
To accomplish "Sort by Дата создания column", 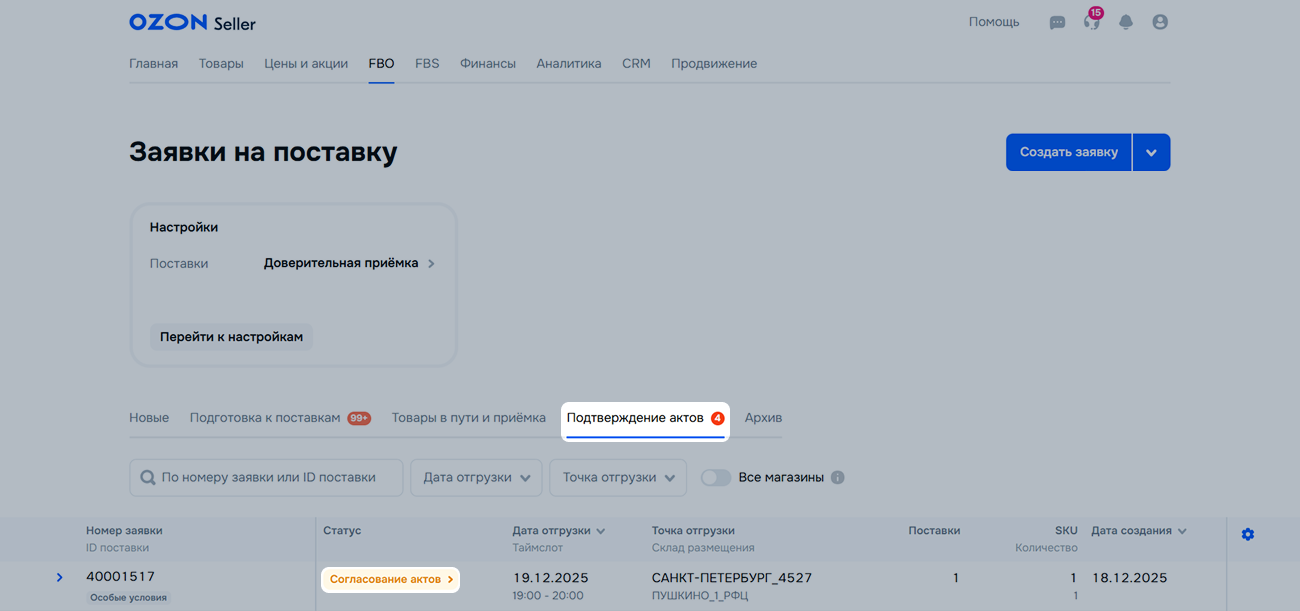I will (x=1138, y=531).
